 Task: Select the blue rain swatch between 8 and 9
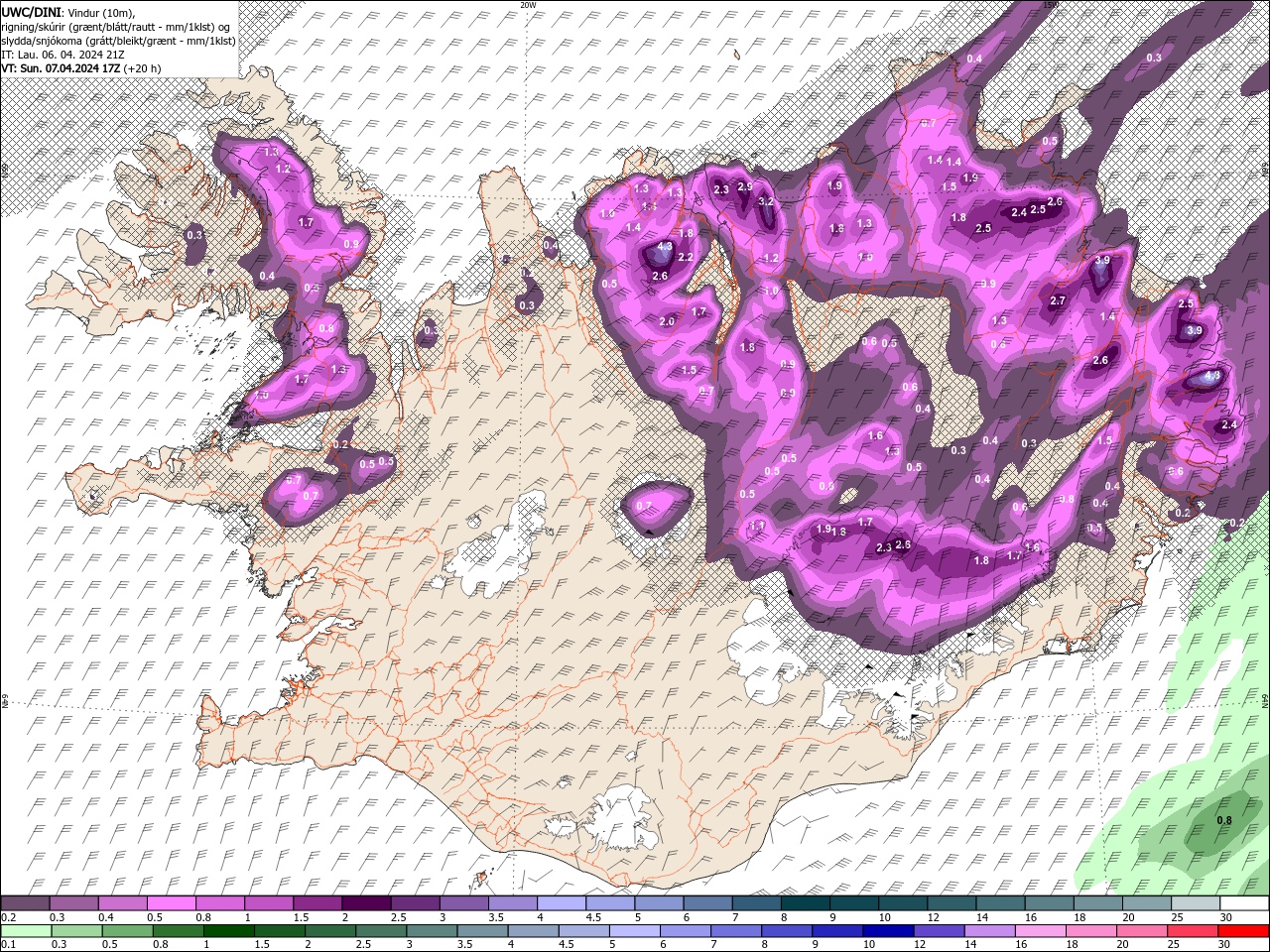click(785, 931)
